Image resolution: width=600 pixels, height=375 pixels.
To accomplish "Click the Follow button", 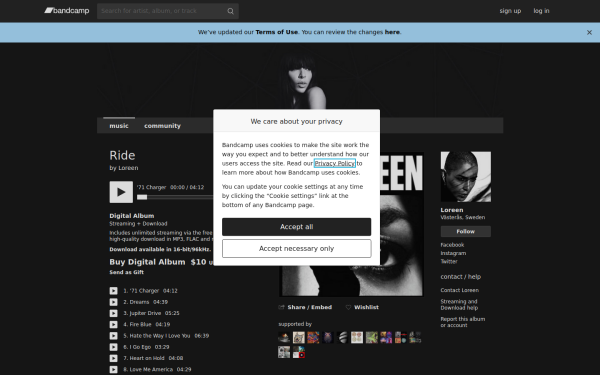I will pyautogui.click(x=466, y=232).
